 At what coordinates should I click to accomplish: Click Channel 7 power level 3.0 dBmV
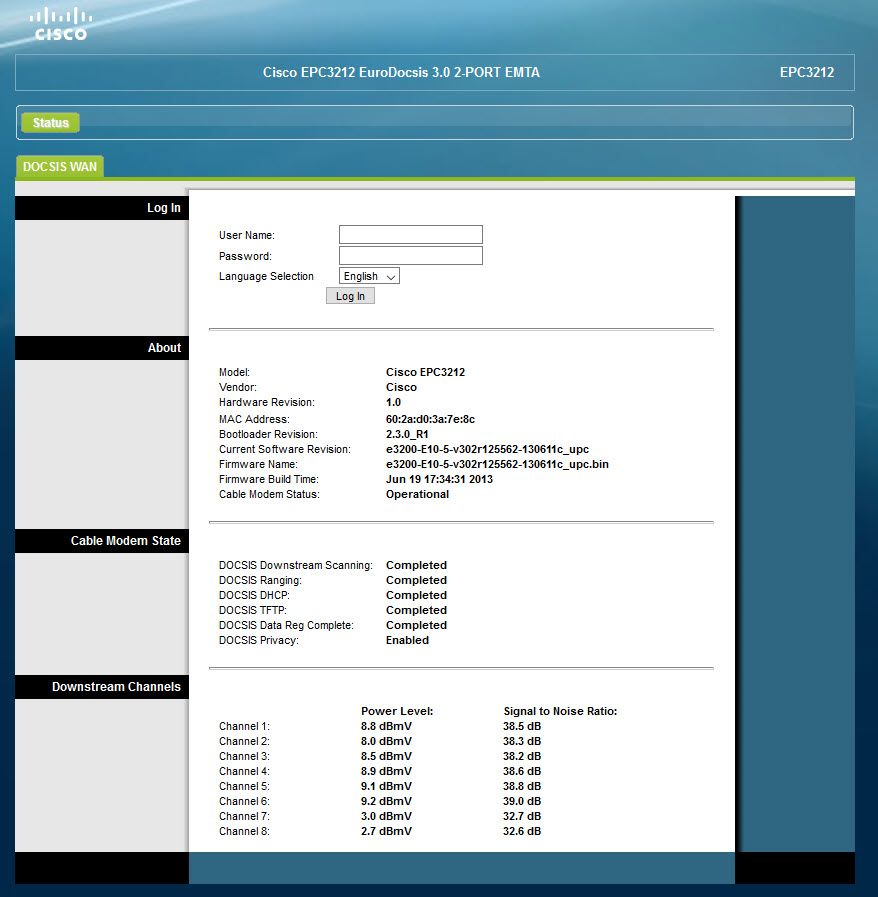click(386, 816)
